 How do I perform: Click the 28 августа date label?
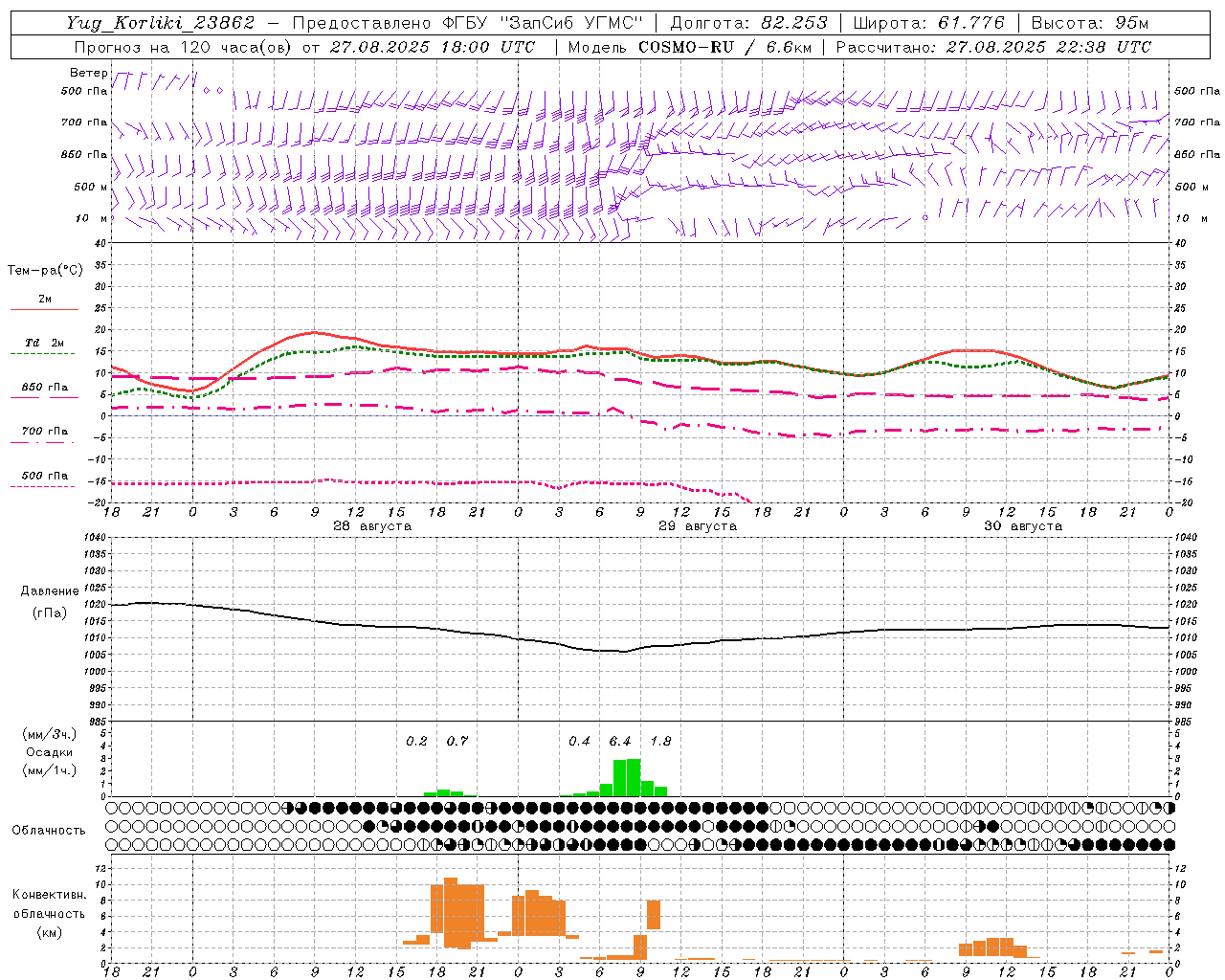(x=372, y=526)
